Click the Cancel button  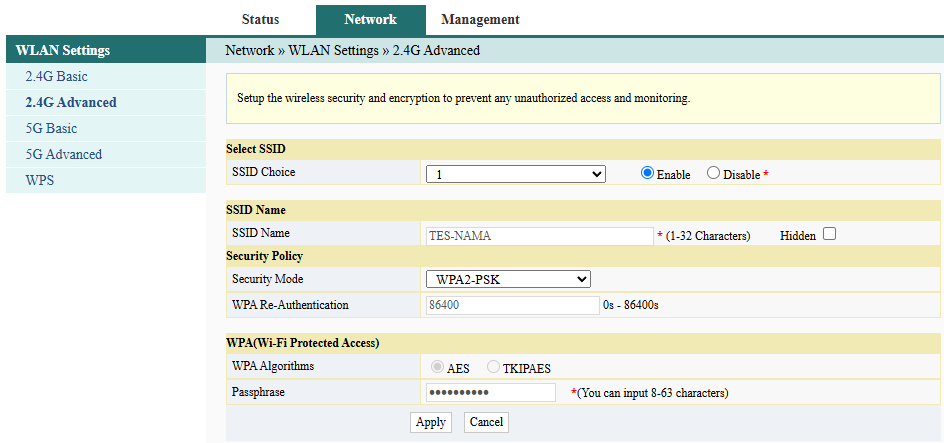pyautogui.click(x=486, y=422)
